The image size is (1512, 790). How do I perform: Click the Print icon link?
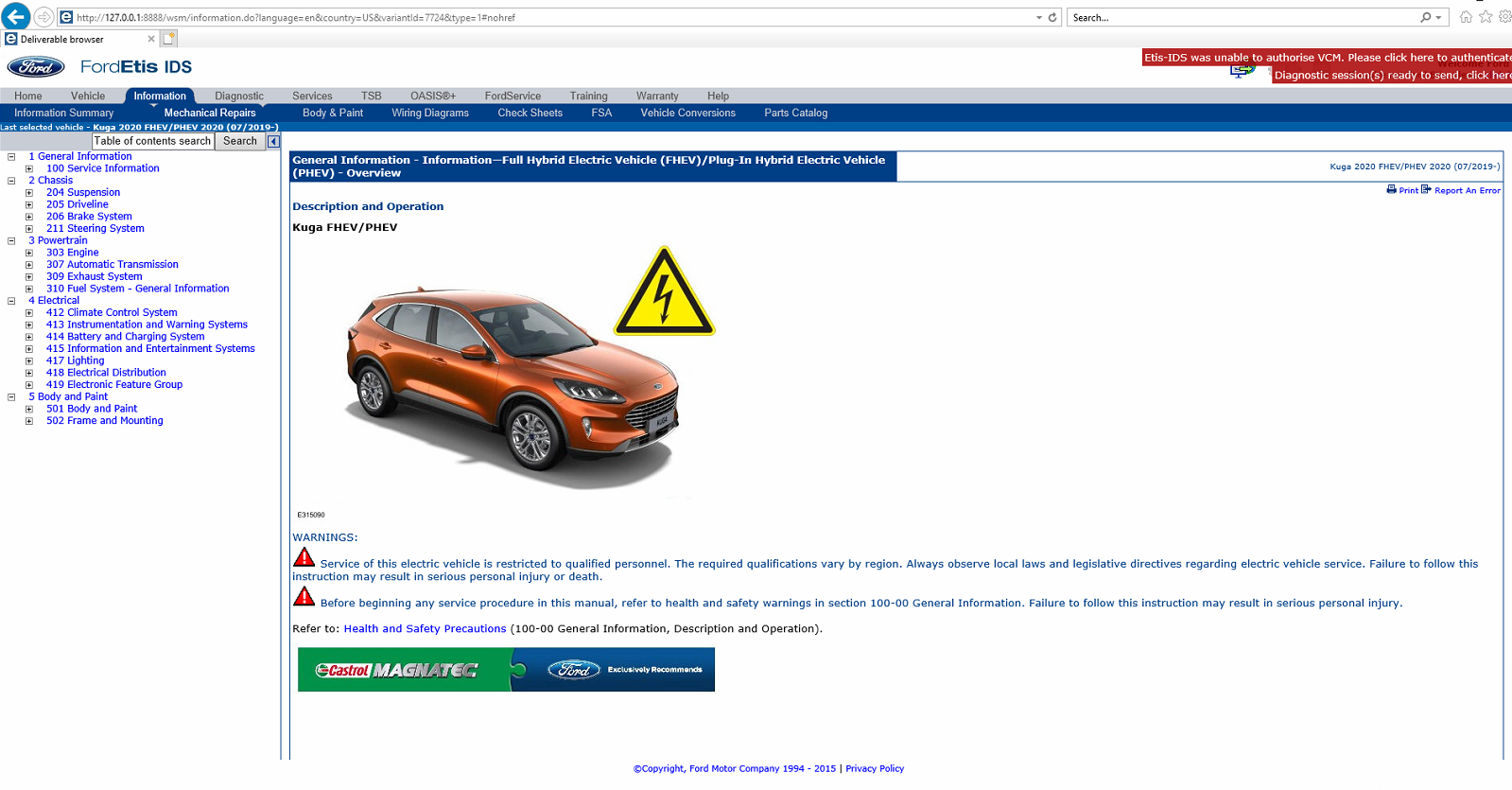tap(1392, 190)
